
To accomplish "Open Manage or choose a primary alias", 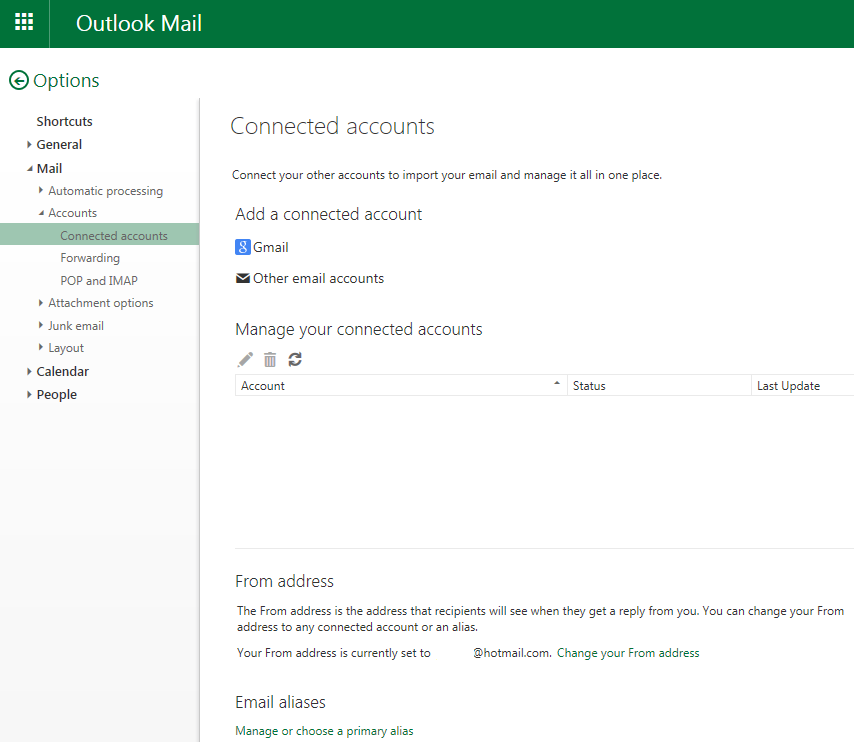I will (x=324, y=731).
